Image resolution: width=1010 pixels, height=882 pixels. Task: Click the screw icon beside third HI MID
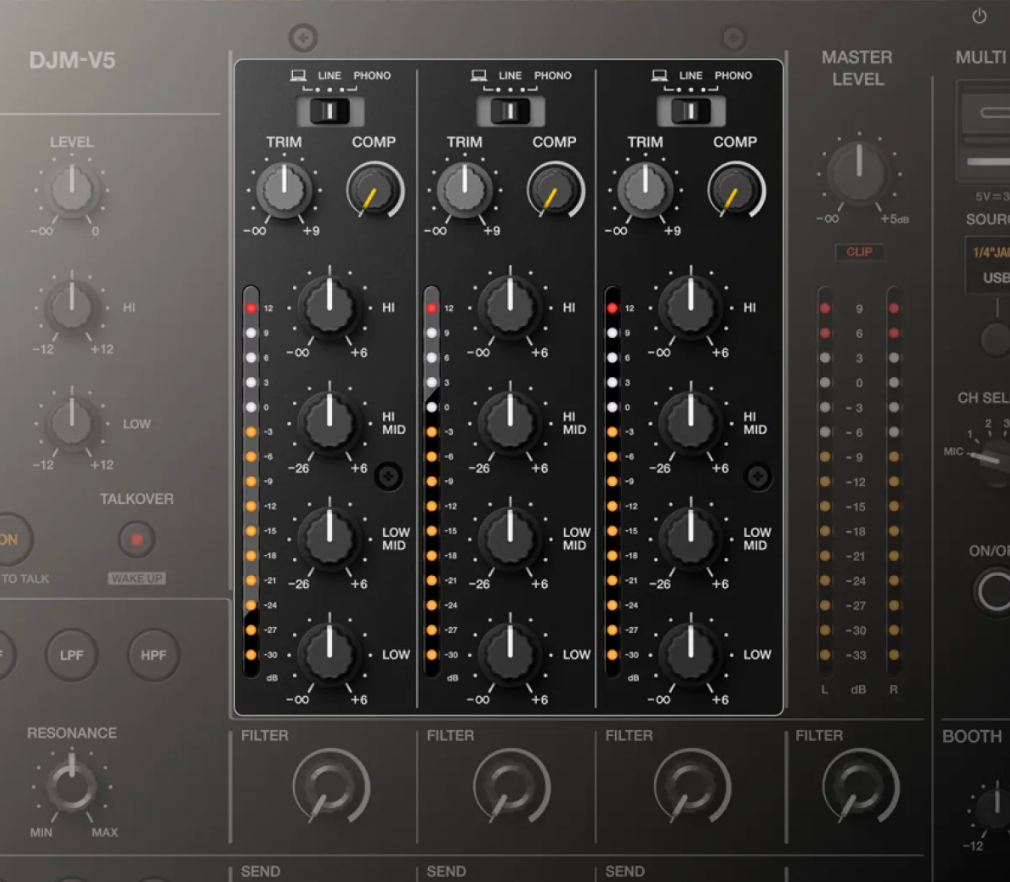click(758, 477)
